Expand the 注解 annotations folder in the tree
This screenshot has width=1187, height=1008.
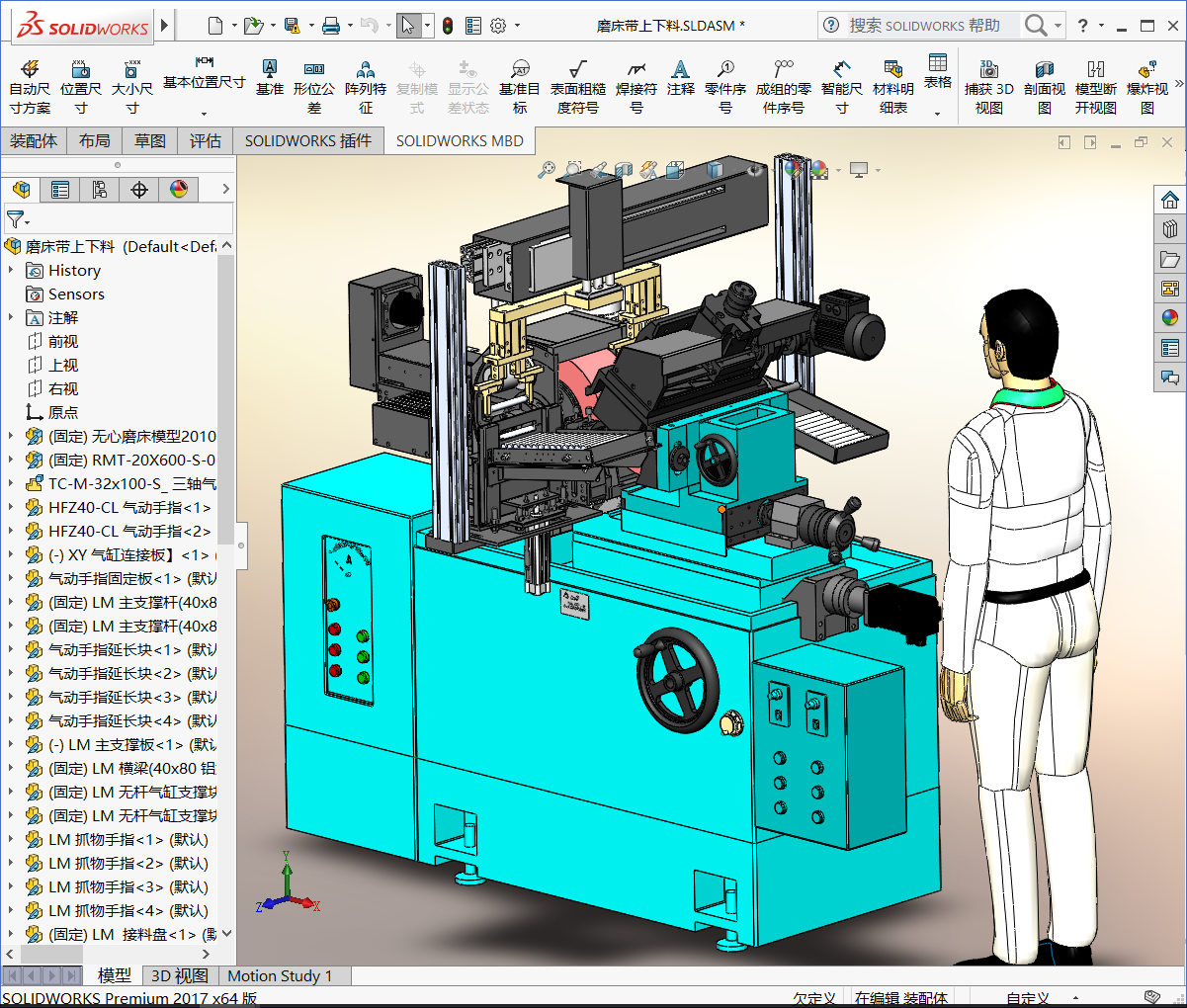tap(11, 317)
